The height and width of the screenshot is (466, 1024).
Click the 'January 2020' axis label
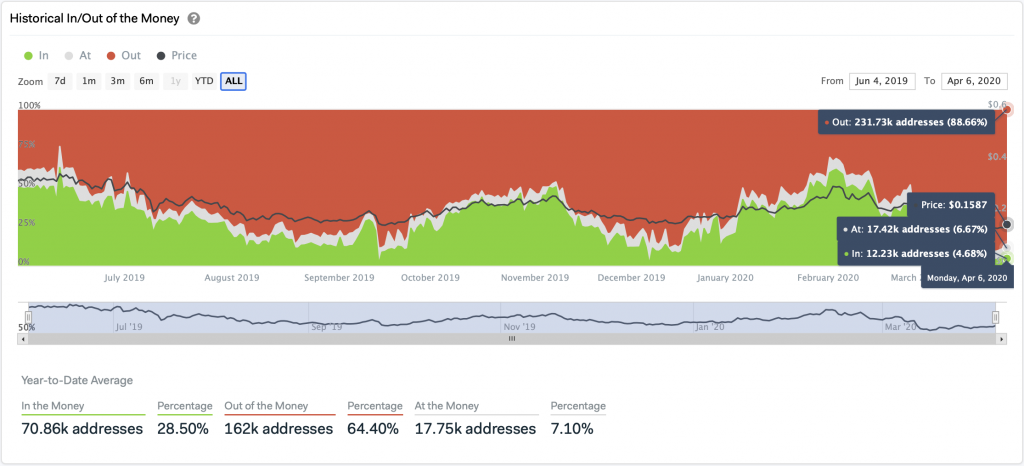pos(725,277)
